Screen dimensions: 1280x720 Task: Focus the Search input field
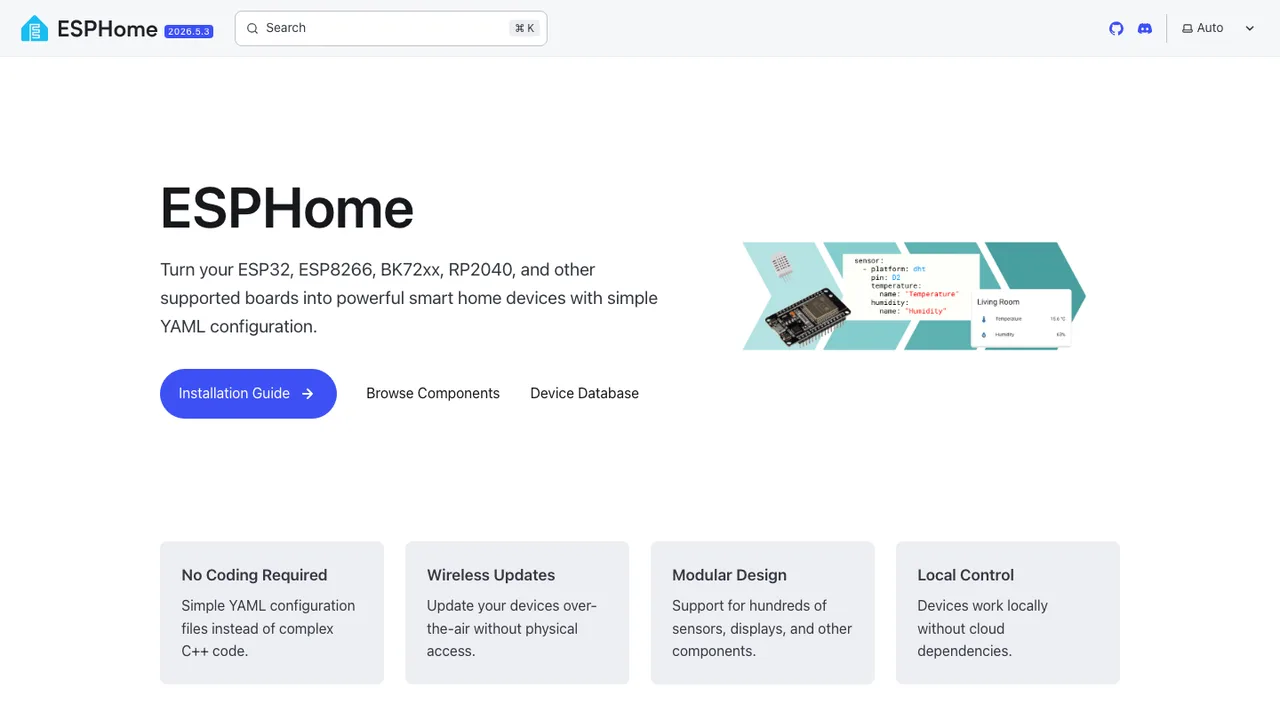[391, 28]
